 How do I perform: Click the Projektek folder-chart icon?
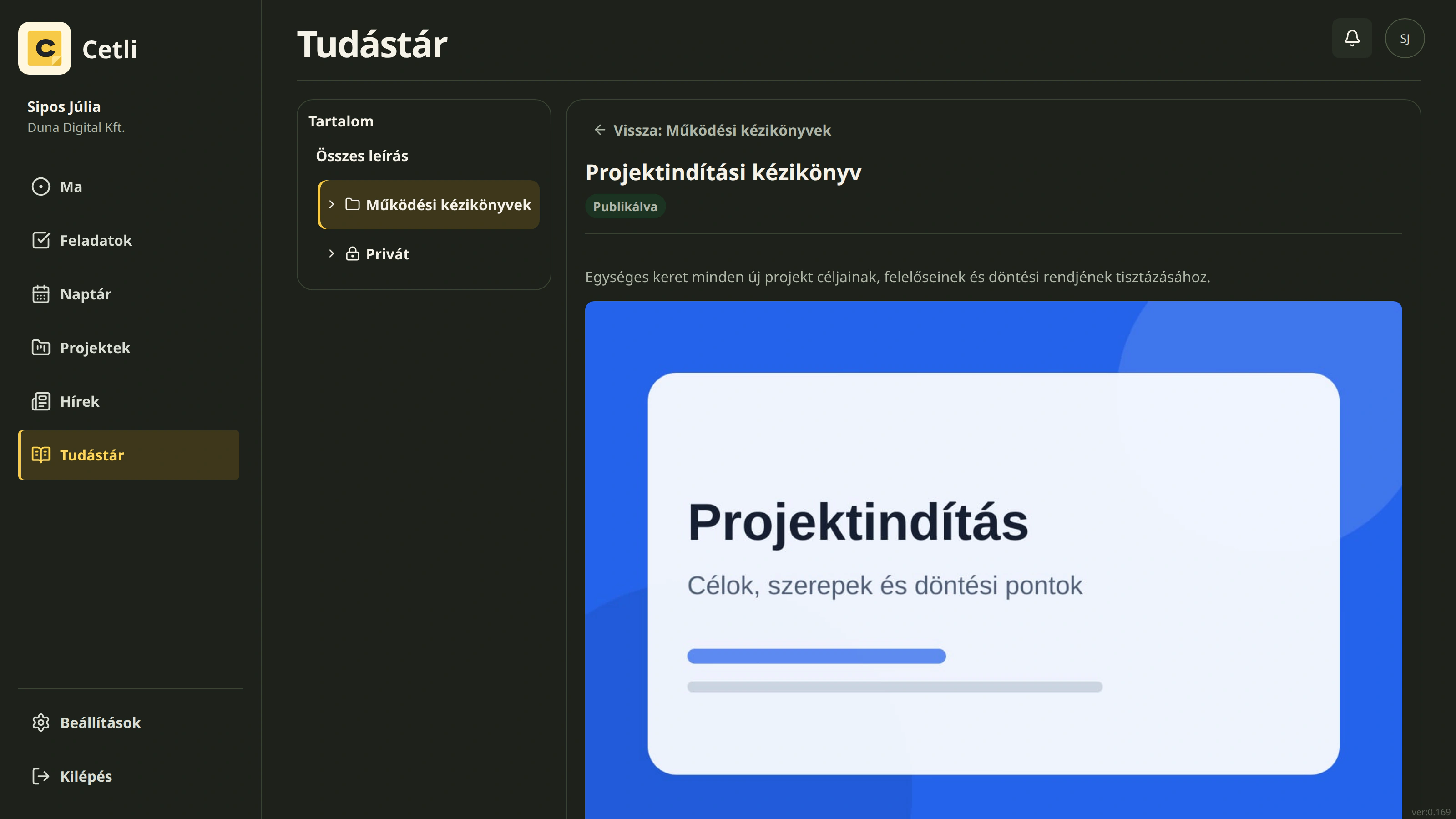[x=40, y=348]
